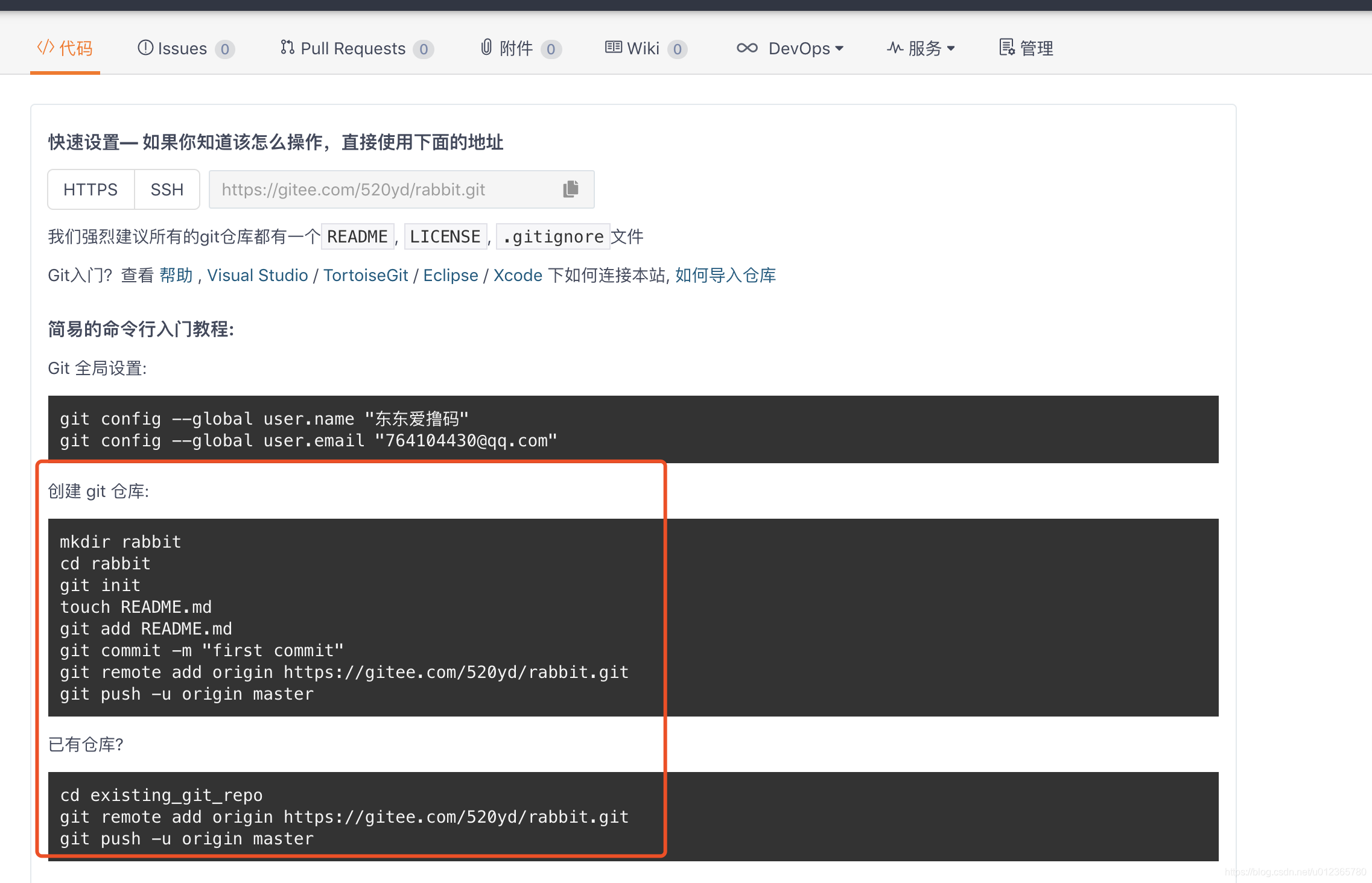Screen dimensions: 1372x883
Task: Open the 如何导入仓库 import repository link
Action: click(725, 275)
